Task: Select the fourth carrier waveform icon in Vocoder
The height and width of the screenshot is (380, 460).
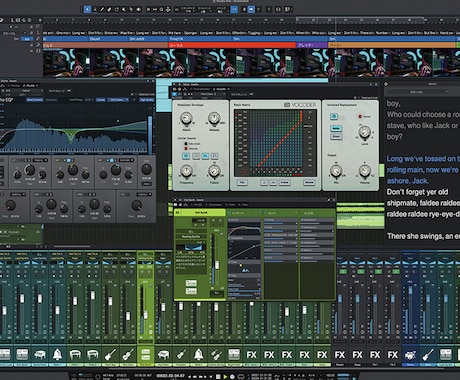Action: [215, 156]
